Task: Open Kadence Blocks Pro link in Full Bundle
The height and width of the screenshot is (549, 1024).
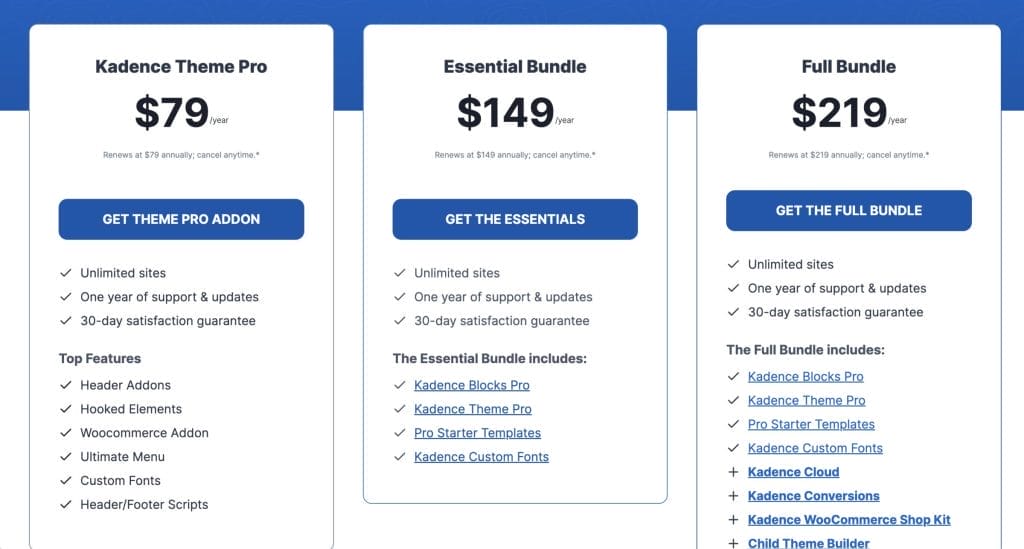Action: (805, 376)
